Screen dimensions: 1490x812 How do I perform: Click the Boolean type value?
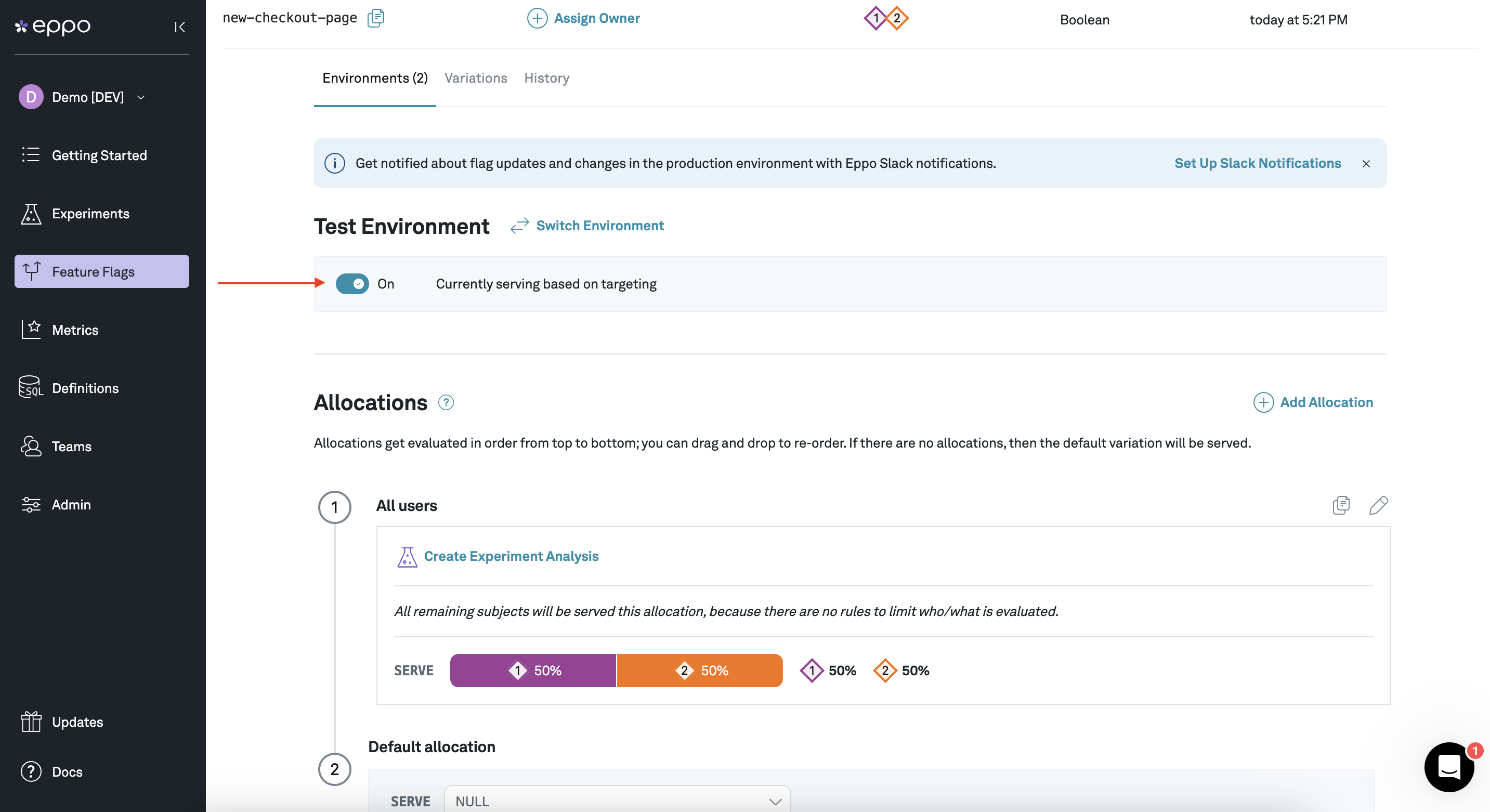tap(1084, 20)
